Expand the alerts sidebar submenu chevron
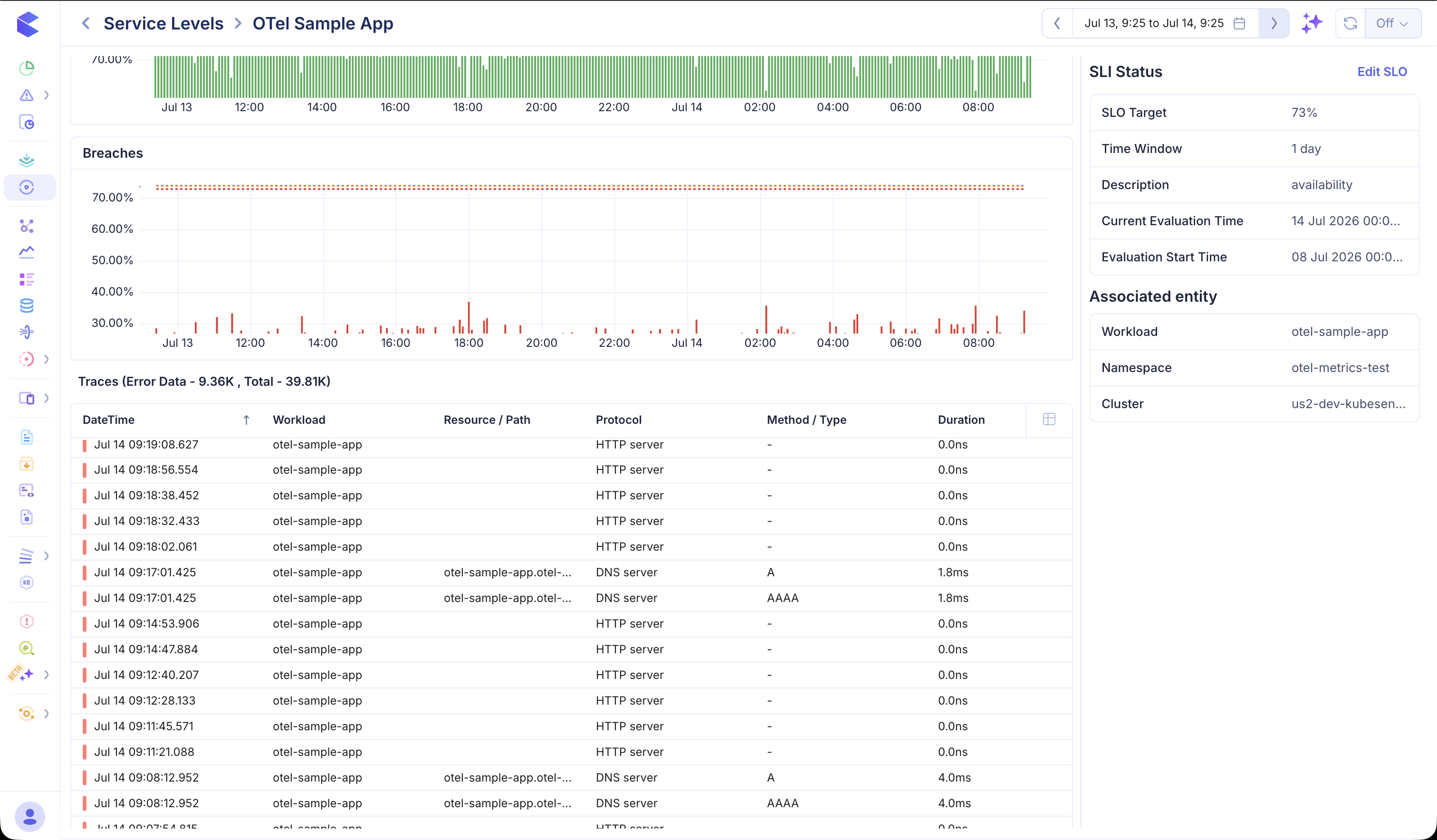This screenshot has width=1437, height=840. [x=47, y=95]
